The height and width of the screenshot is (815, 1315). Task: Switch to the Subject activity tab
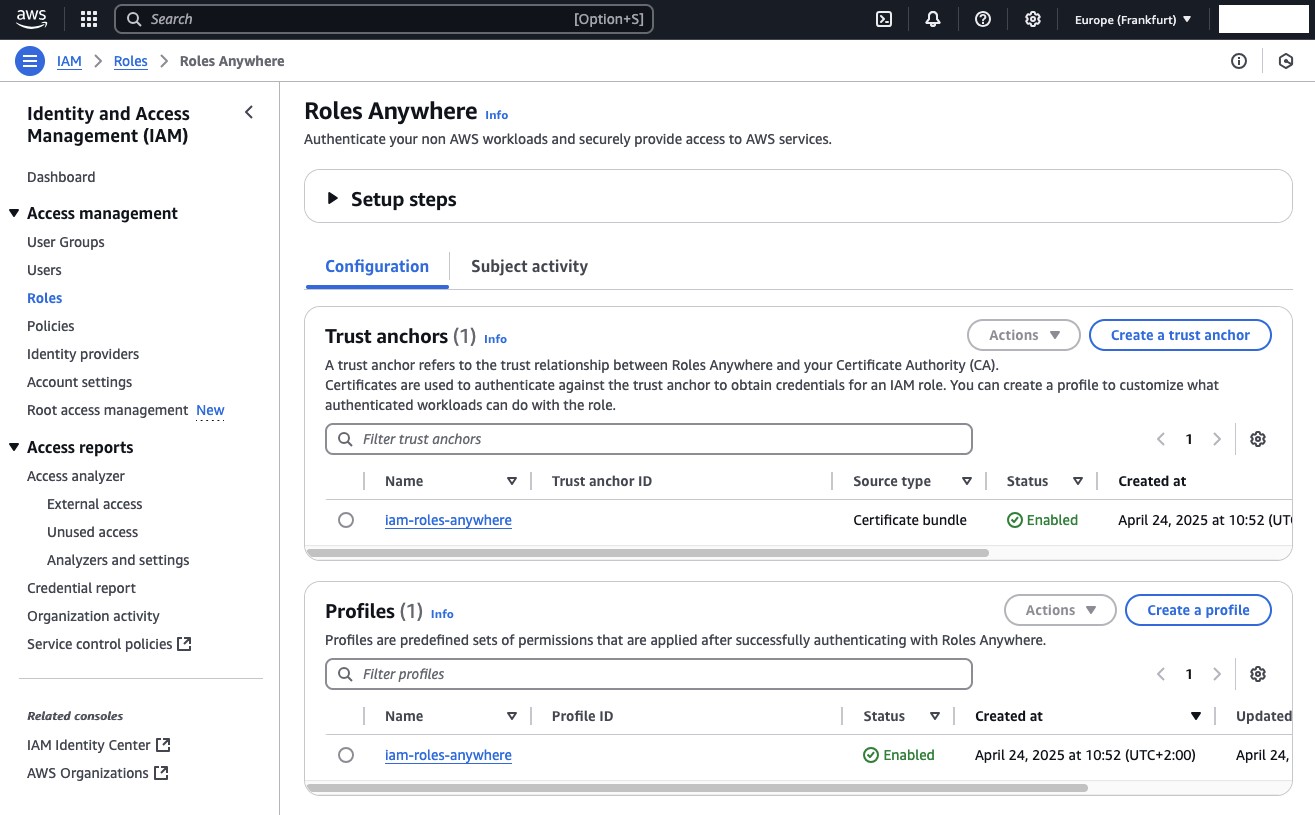tap(529, 266)
